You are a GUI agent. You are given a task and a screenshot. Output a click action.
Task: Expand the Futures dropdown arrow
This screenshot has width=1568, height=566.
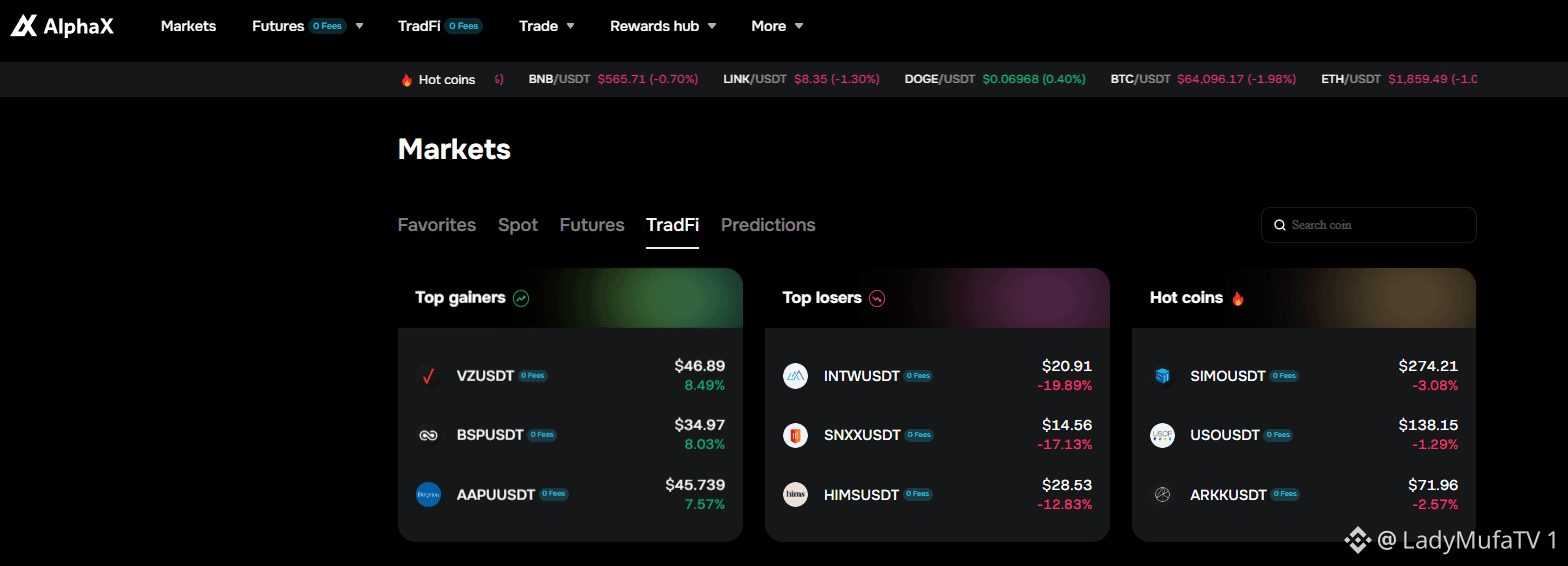pyautogui.click(x=359, y=26)
